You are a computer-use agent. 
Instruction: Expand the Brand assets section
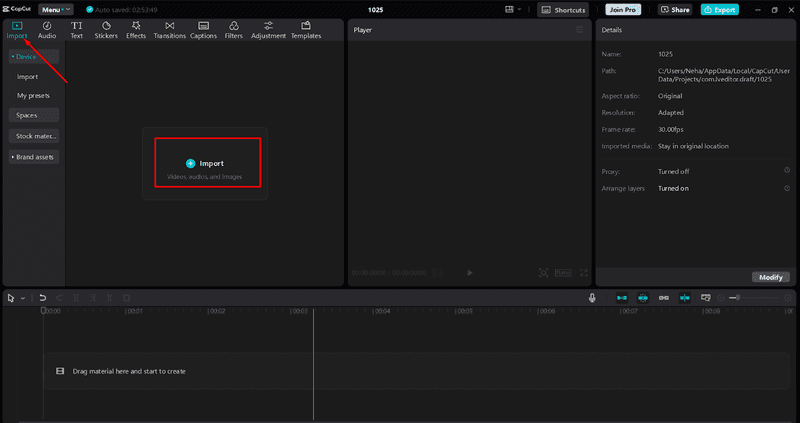coord(35,157)
